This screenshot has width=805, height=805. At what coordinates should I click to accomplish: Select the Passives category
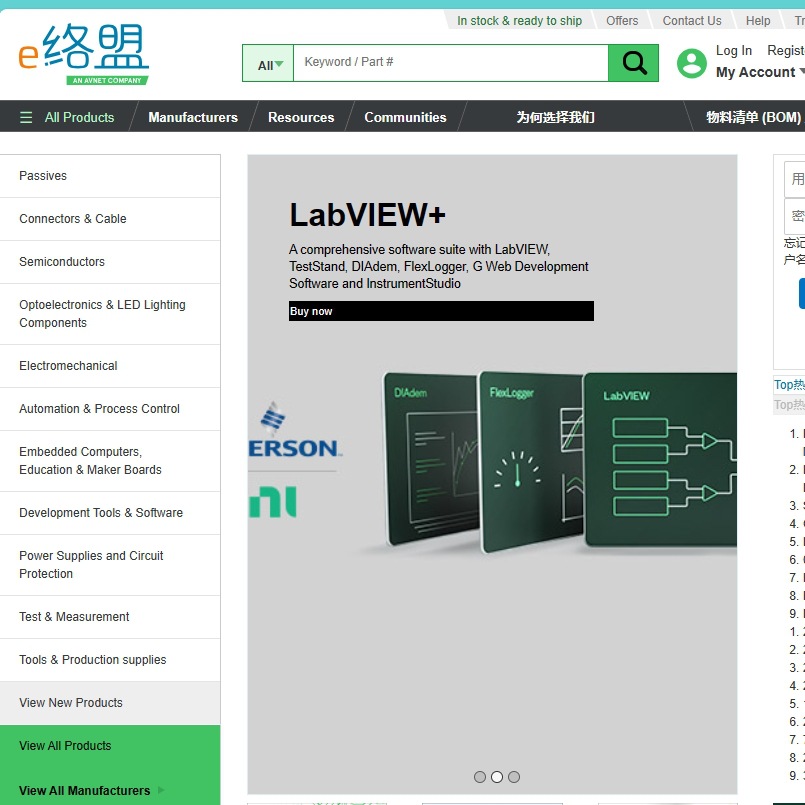point(110,176)
